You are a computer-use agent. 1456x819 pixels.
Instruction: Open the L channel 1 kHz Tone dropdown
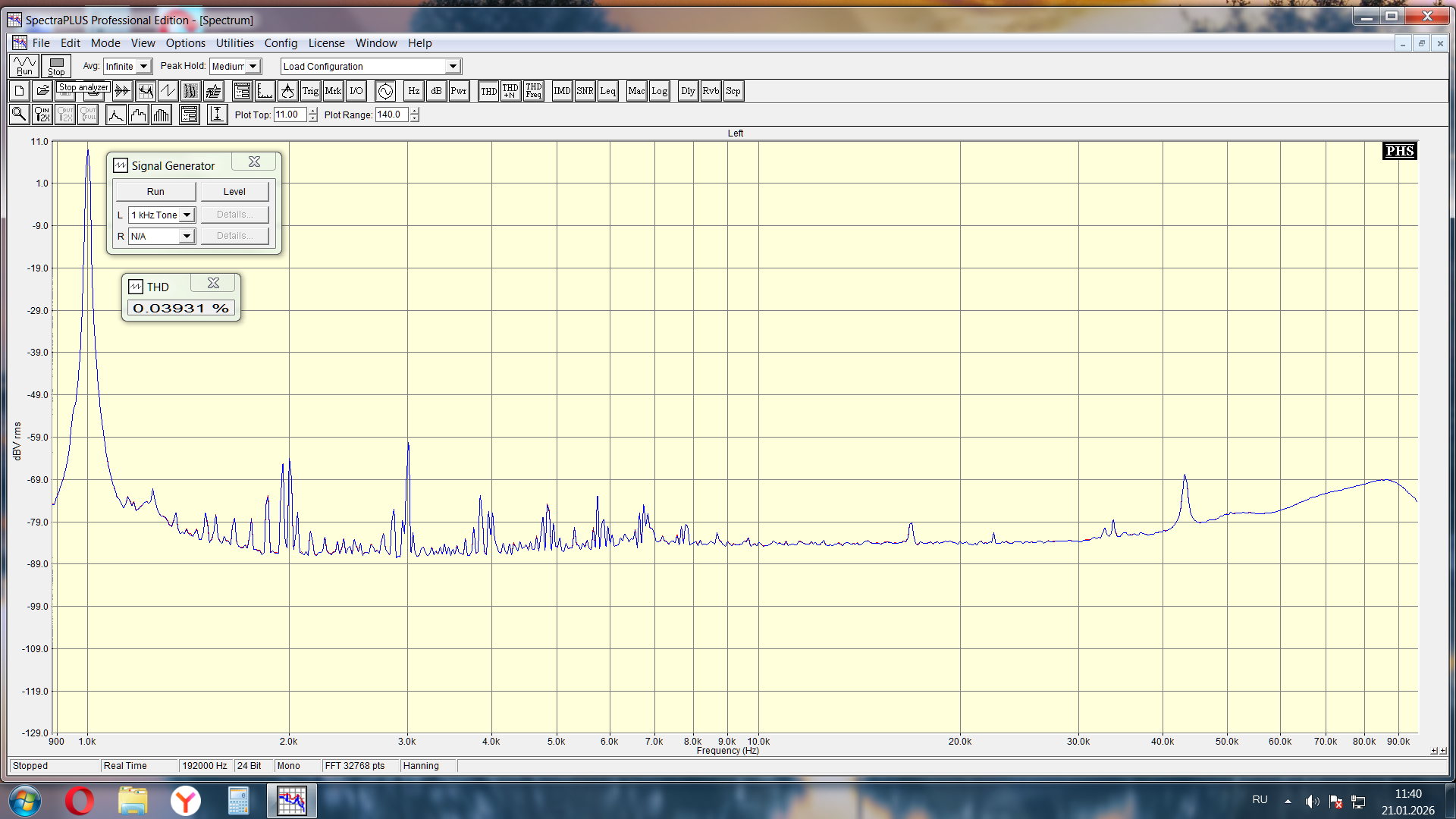(187, 215)
